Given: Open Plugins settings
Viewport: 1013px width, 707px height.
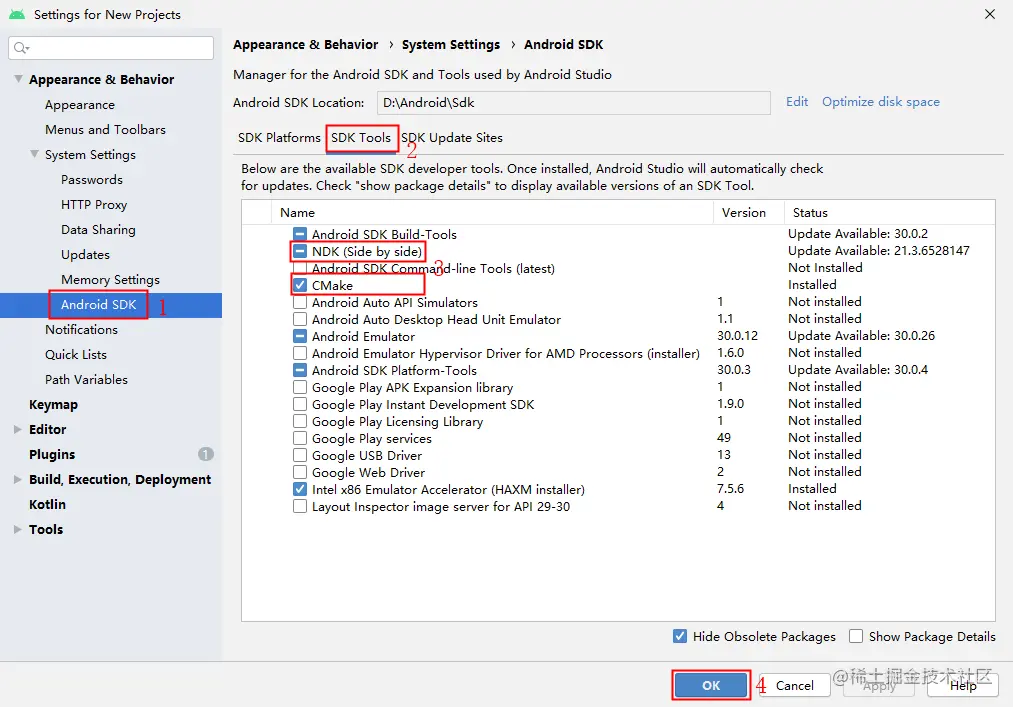Looking at the screenshot, I should coord(52,454).
